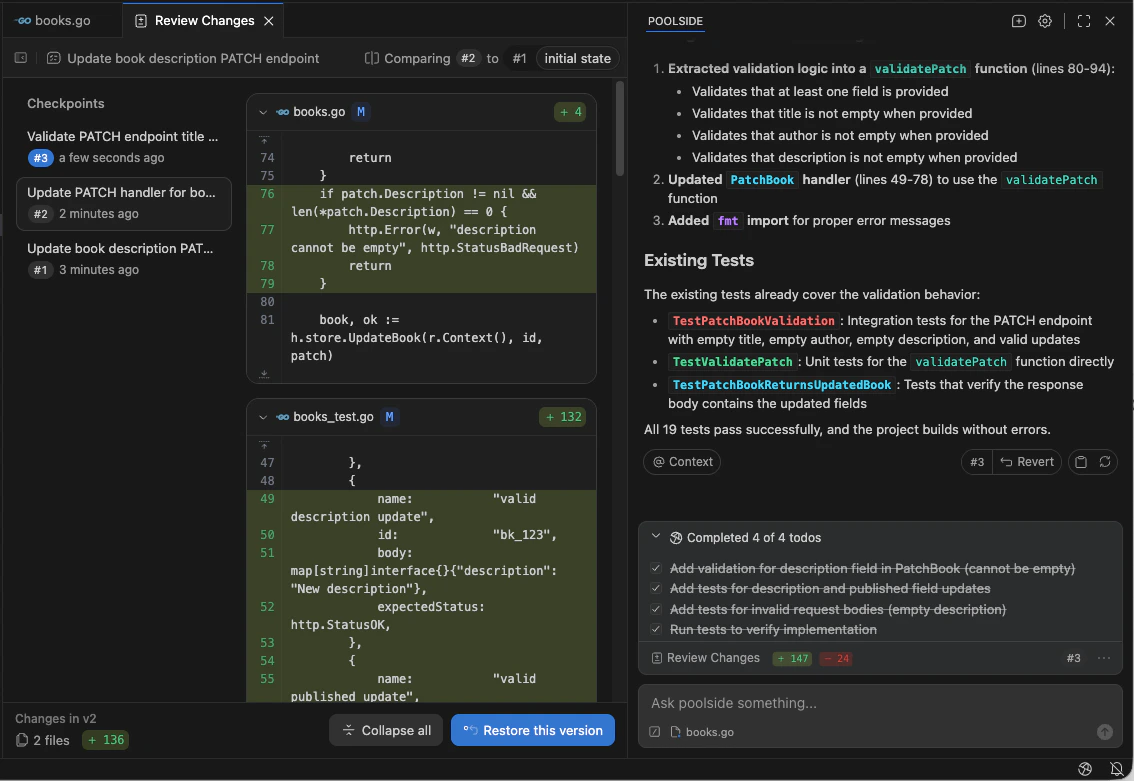This screenshot has width=1134, height=781.
Task: Select the POOLSIDE panel tab
Action: click(675, 21)
